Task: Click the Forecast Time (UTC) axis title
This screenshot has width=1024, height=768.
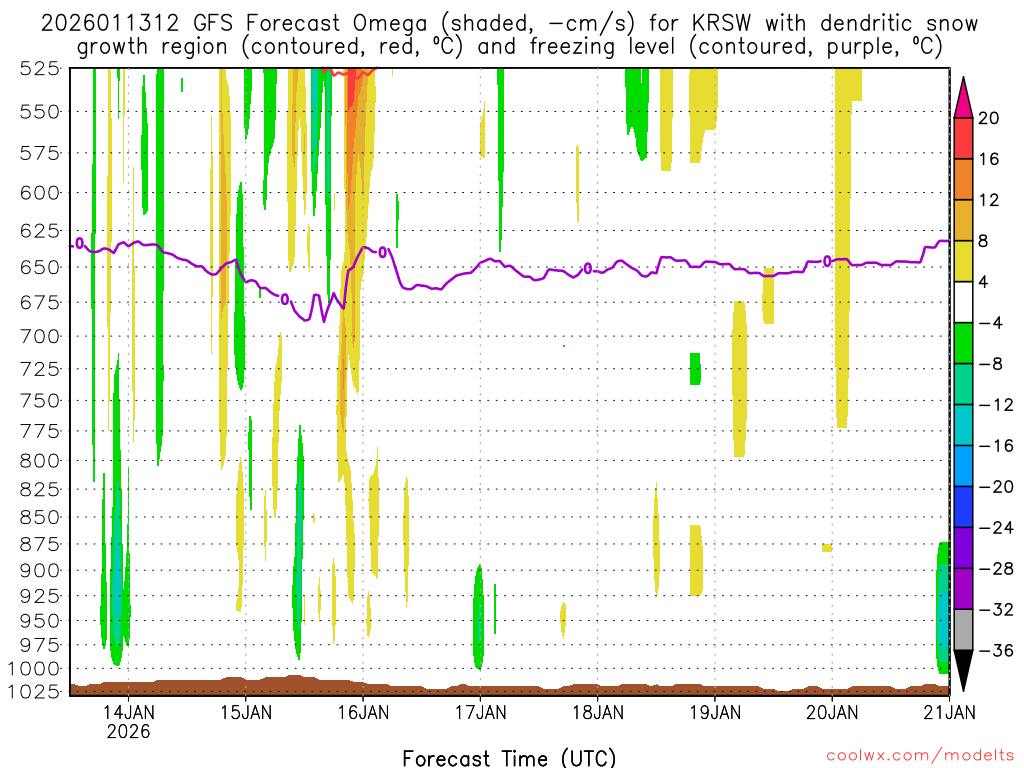Action: click(509, 758)
